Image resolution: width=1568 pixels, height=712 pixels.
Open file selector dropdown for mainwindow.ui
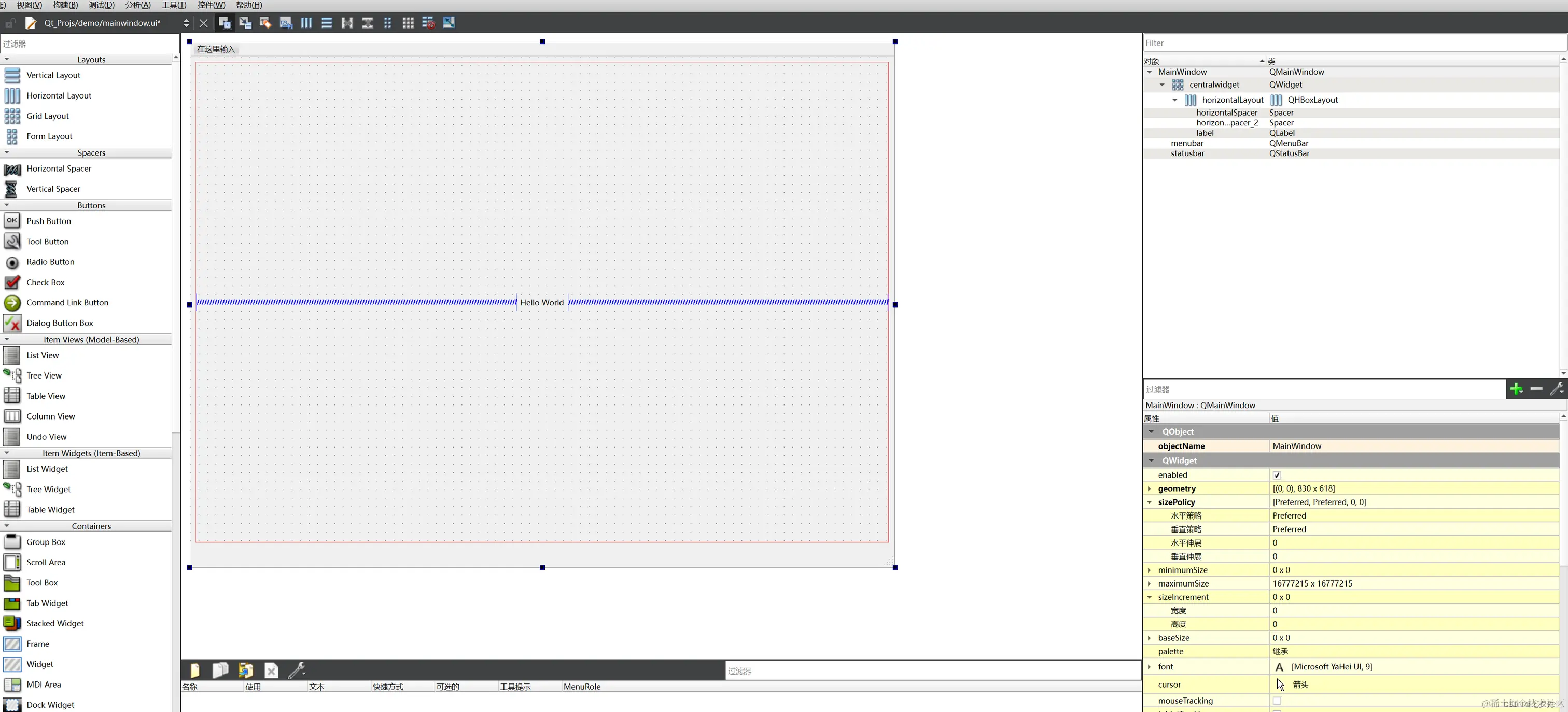coord(186,23)
